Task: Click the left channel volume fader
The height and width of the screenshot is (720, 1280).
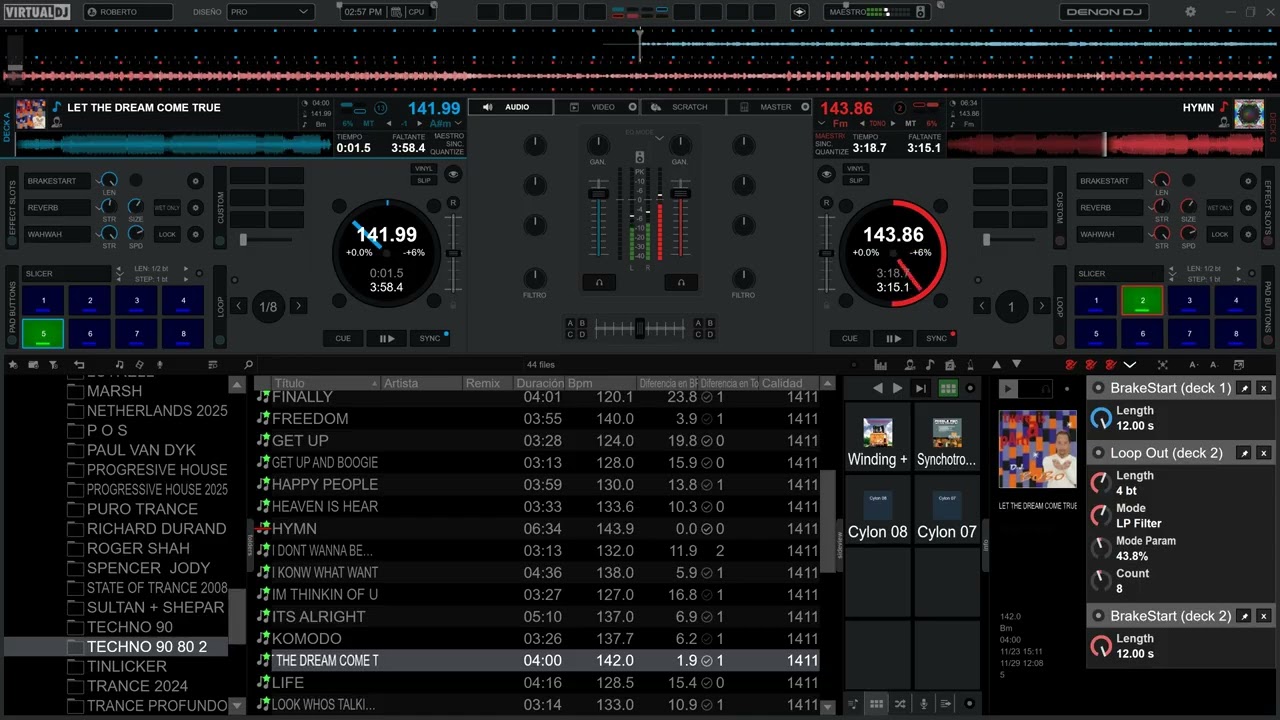Action: (598, 193)
